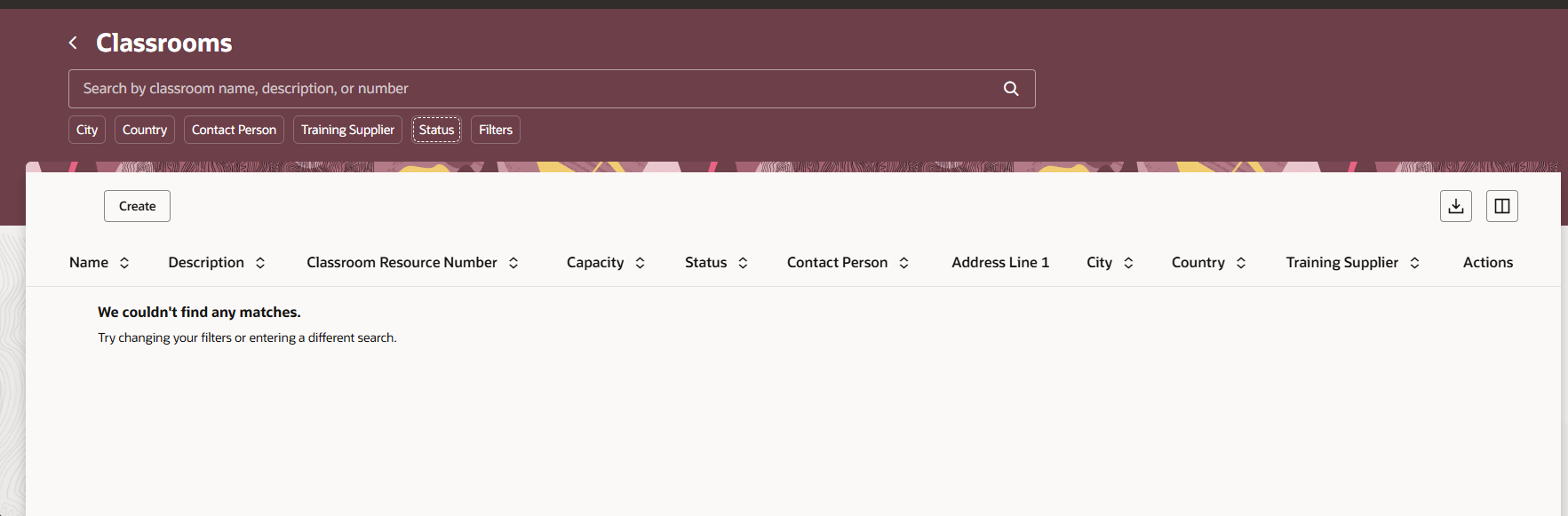Sort by the Contact Person column arrows
Viewport: 1568px width, 516px height.
[x=903, y=263]
